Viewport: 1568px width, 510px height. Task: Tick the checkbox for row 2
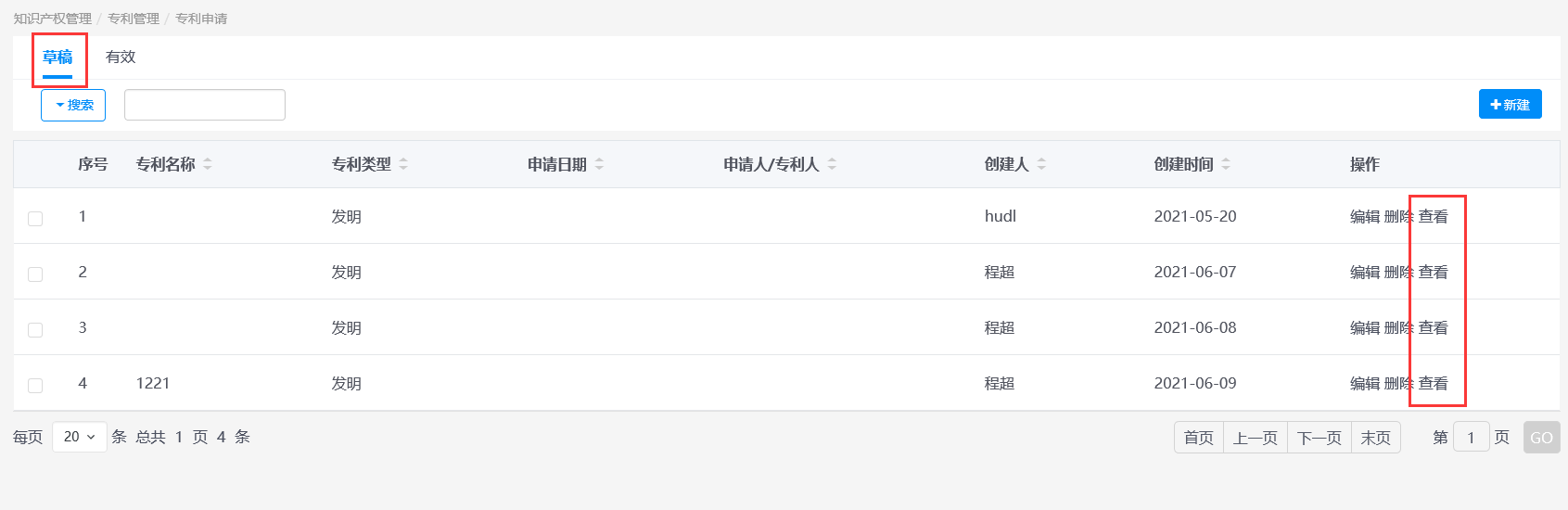[x=35, y=274]
